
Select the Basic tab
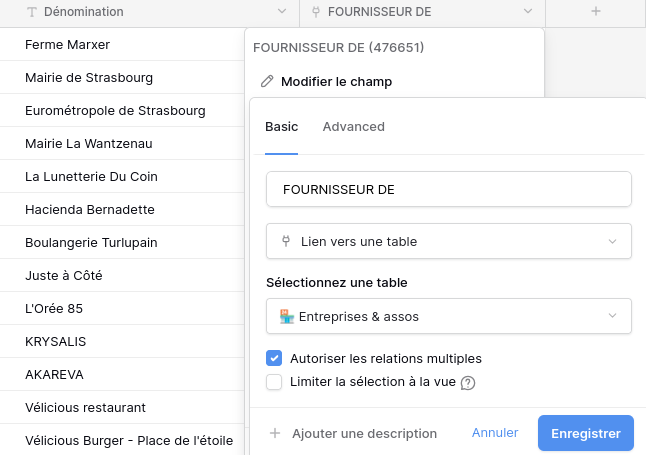(x=281, y=127)
